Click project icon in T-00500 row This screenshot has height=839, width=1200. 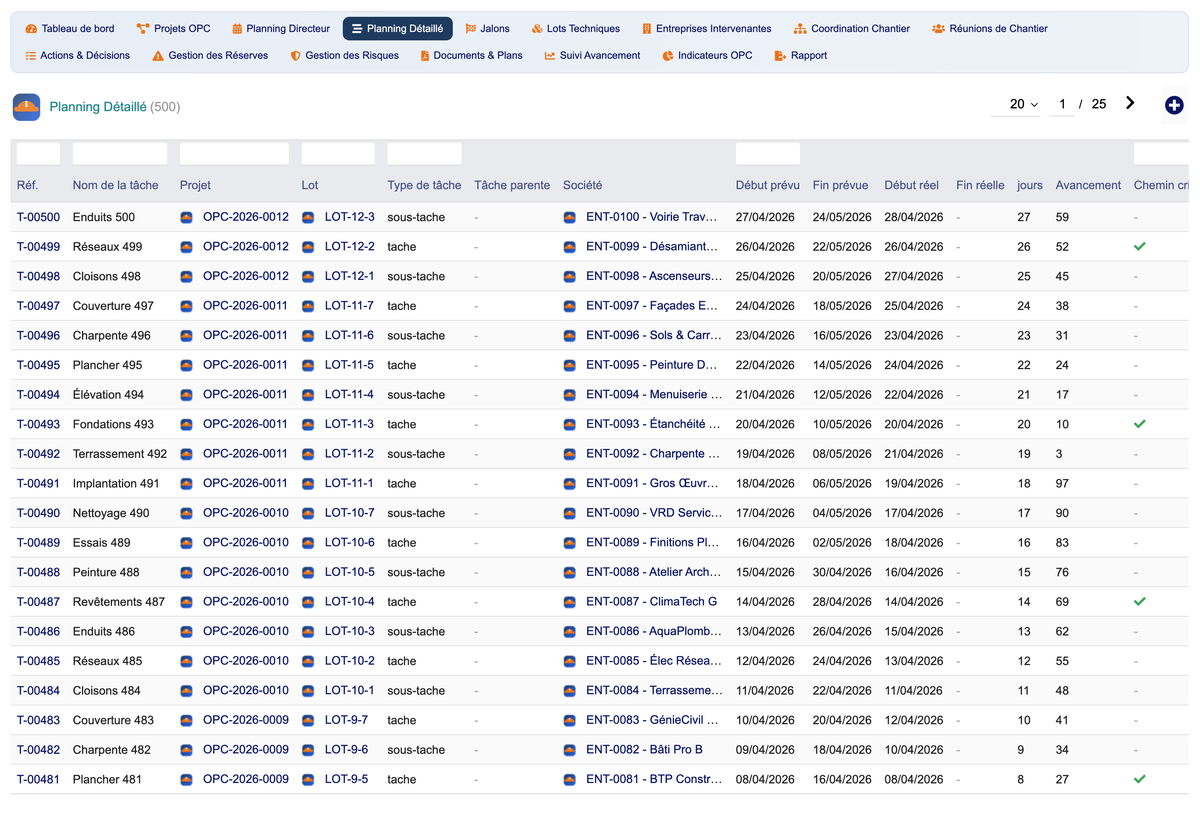pyautogui.click(x=186, y=217)
